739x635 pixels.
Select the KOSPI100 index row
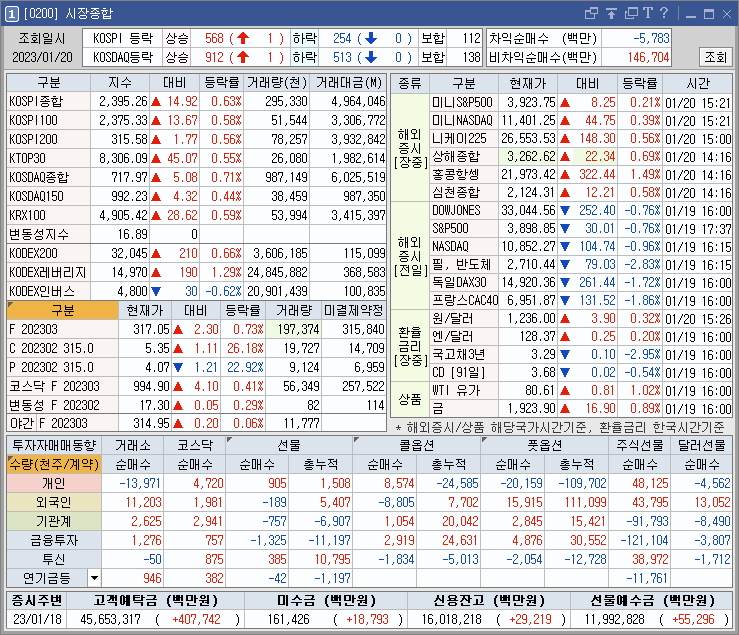click(196, 120)
